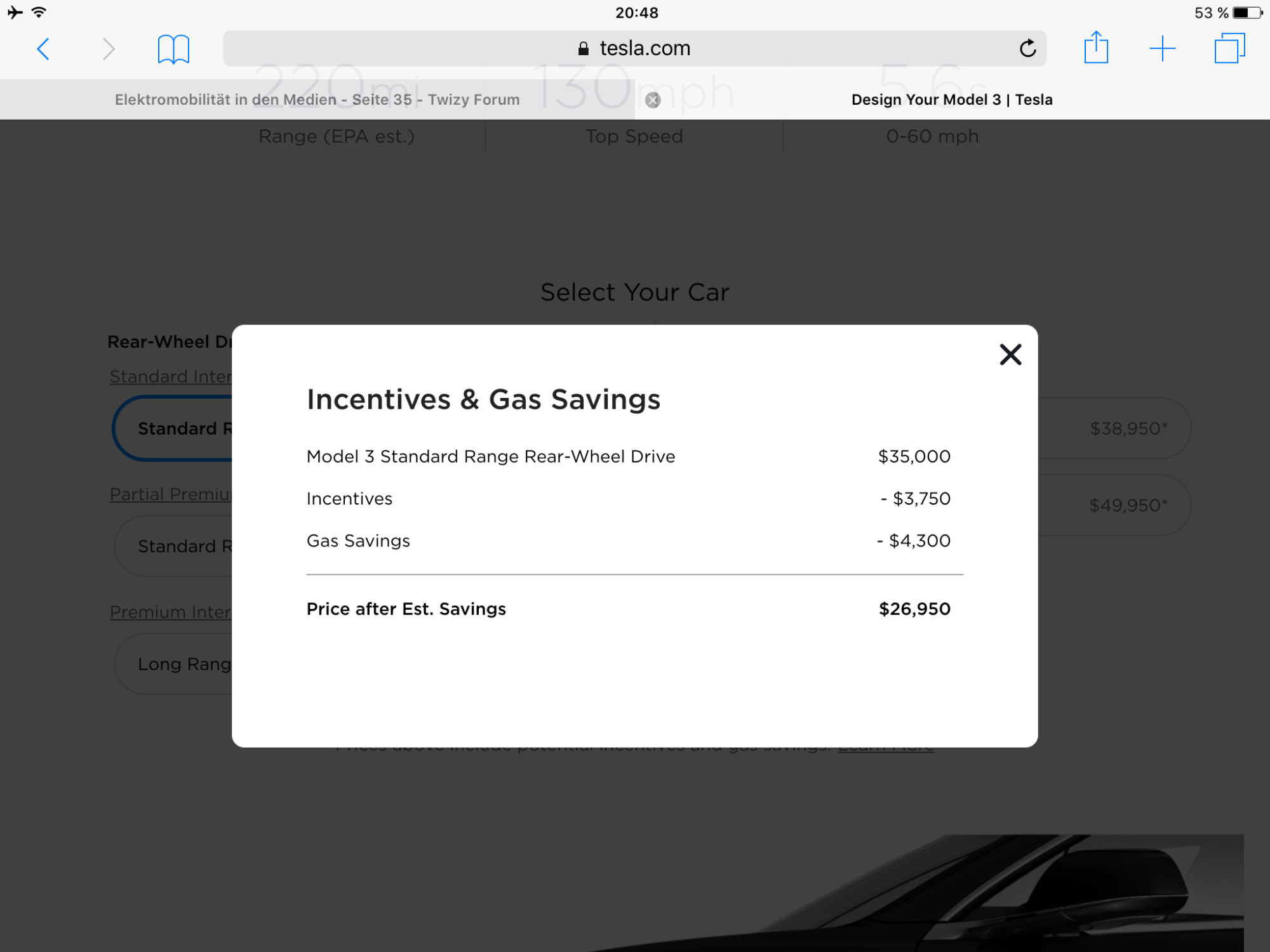Viewport: 1270px width, 952px height.
Task: Open the share sheet icon
Action: (1096, 48)
